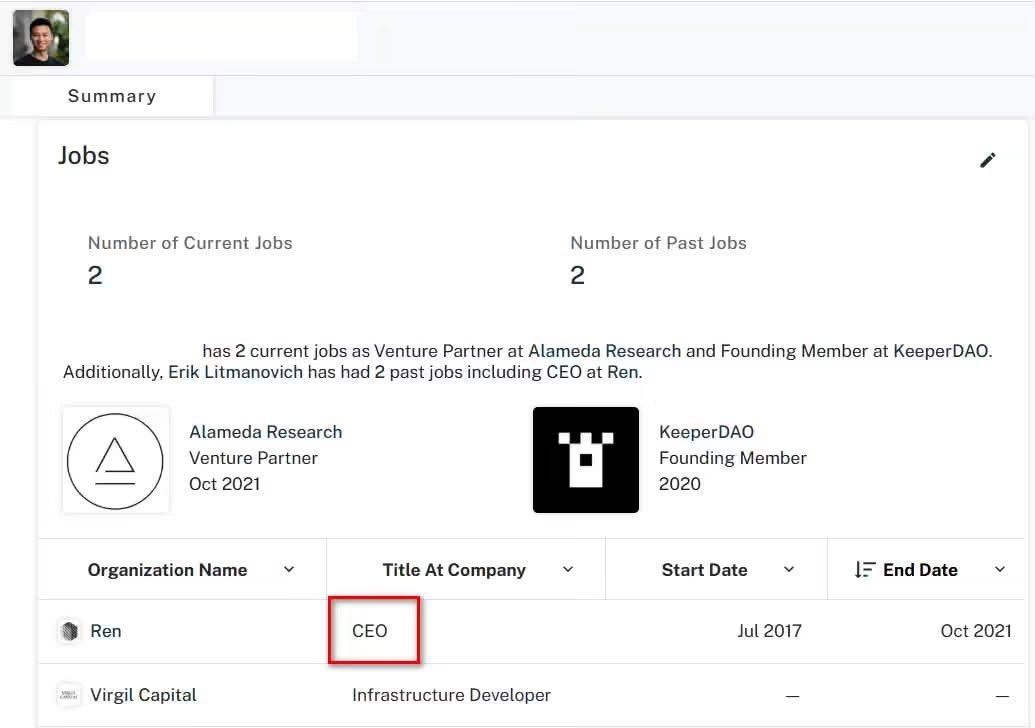Screen dimensions: 1035x728
Task: Click the Jobs section heading
Action: point(84,156)
